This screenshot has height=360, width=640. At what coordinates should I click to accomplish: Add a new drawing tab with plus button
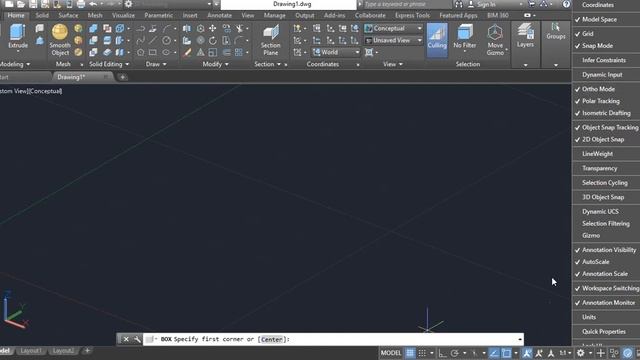click(122, 77)
